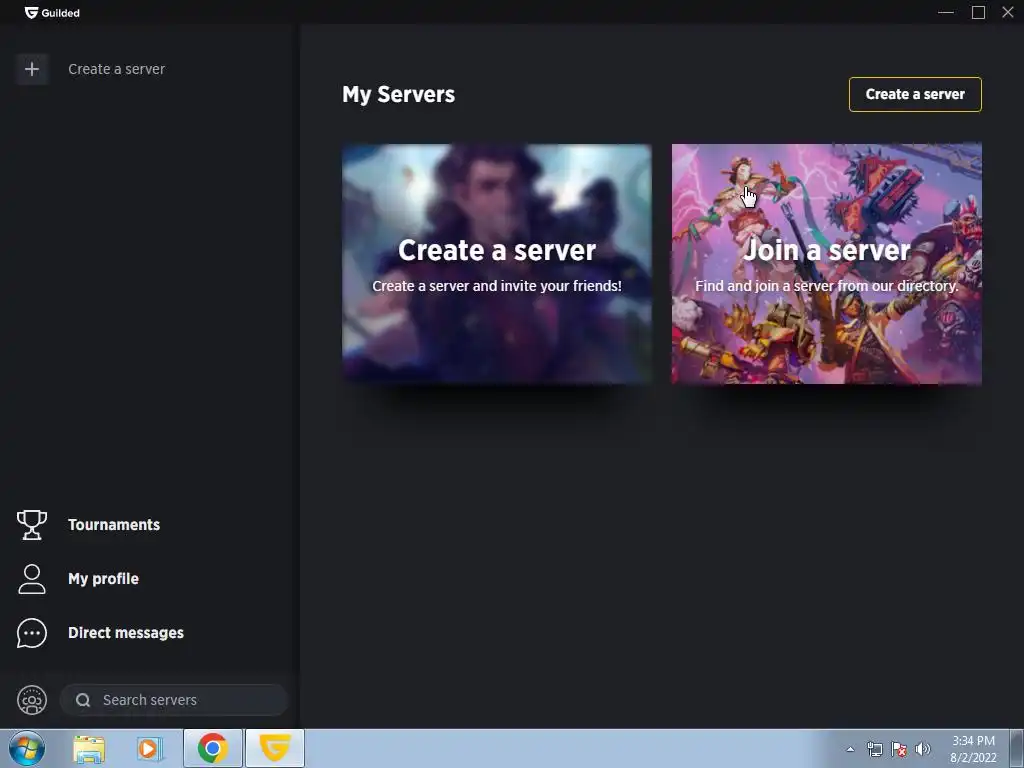The image size is (1024, 768).
Task: Maximize the Guilded window
Action: pyautogui.click(x=978, y=12)
